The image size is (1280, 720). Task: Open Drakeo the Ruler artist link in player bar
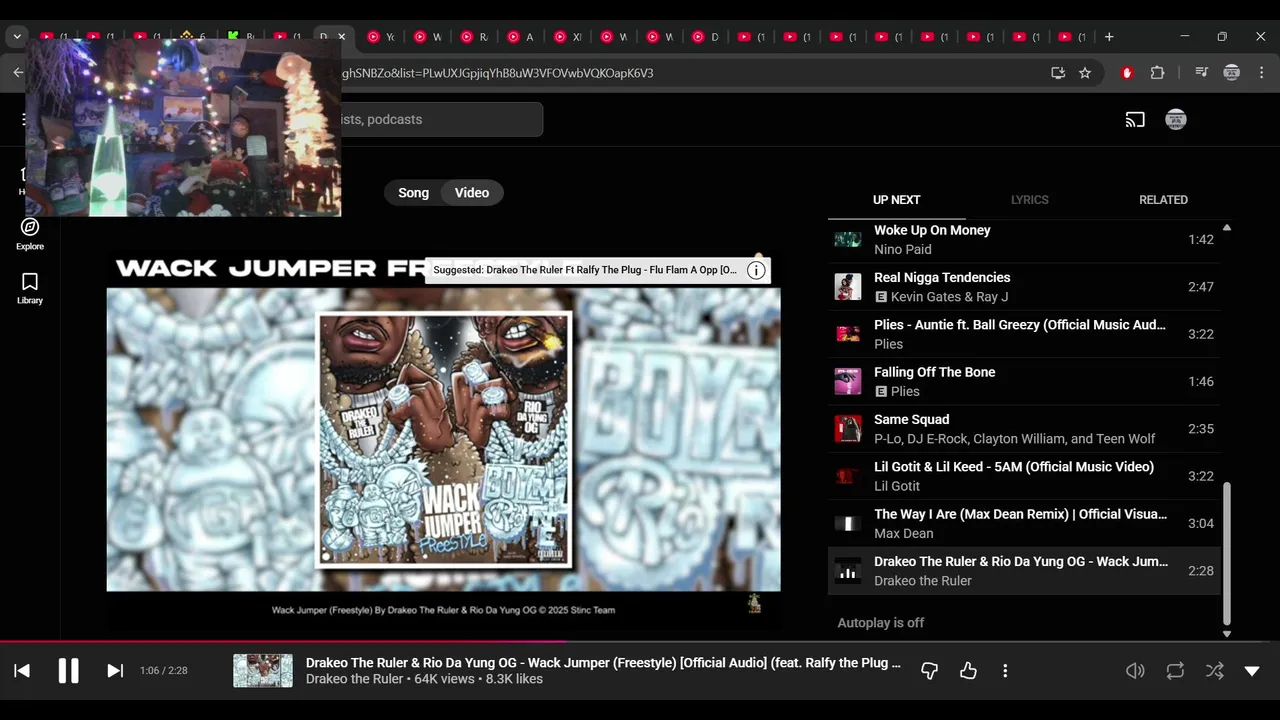(354, 680)
